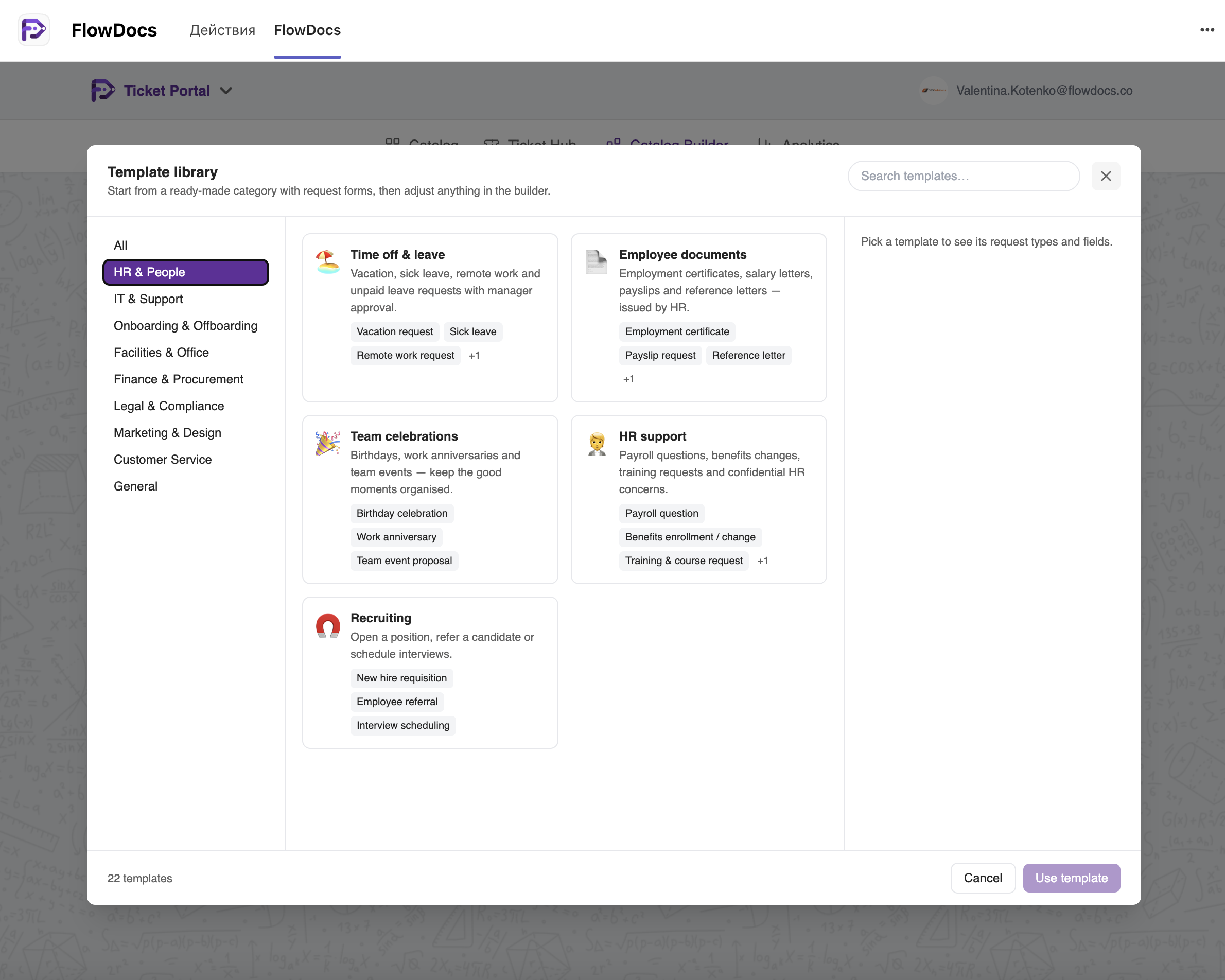The width and height of the screenshot is (1225, 980).
Task: Click the Remote work request tag
Action: coord(405,356)
